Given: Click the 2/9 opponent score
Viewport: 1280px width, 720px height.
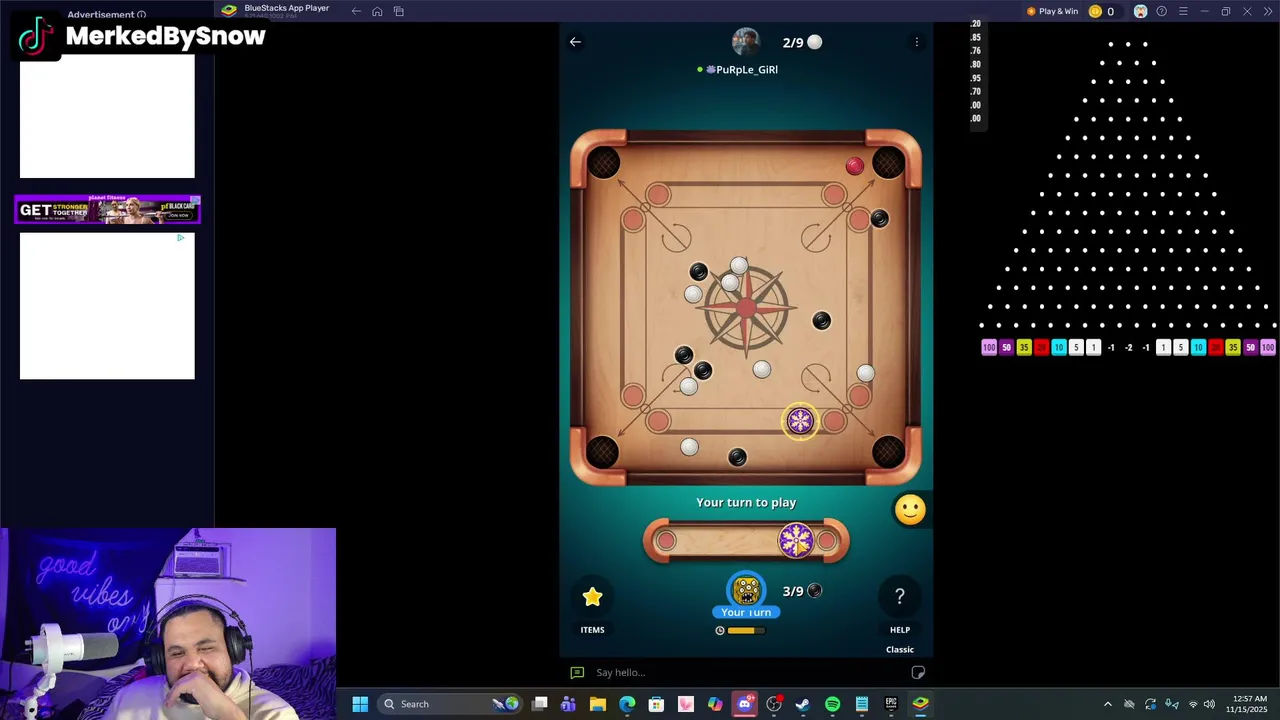Looking at the screenshot, I should [x=802, y=42].
